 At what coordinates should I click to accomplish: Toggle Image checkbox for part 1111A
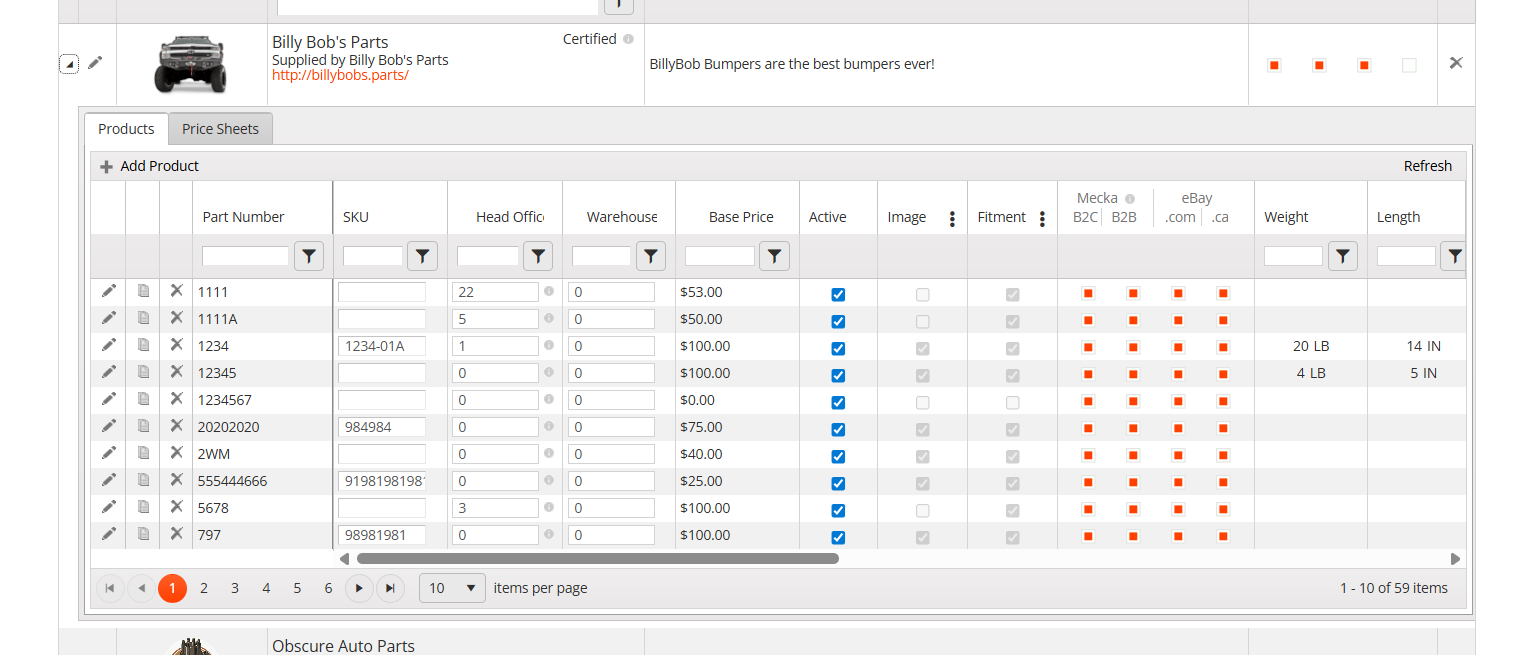tap(922, 321)
